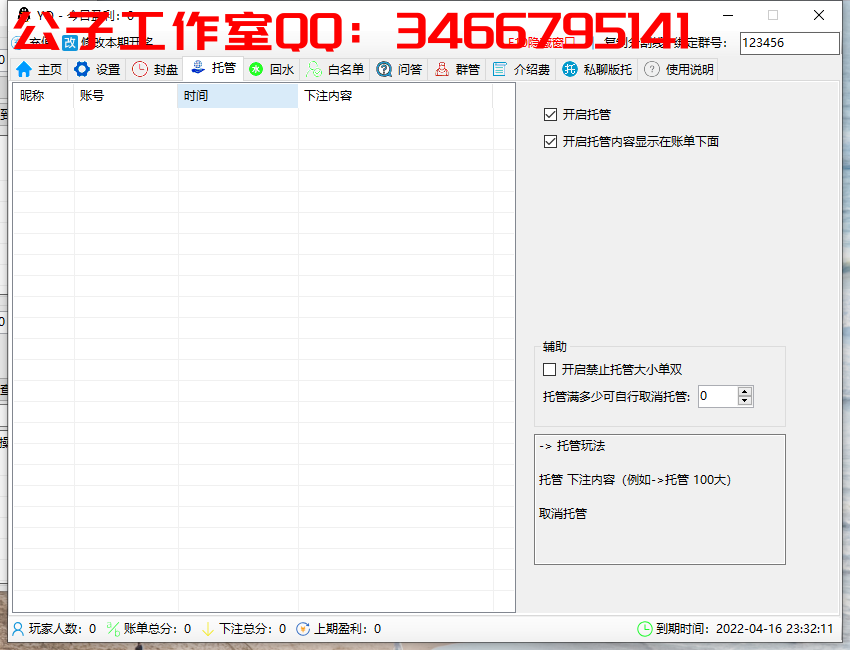Screen dimensions: 850x650
Task: Click the 绑定群号 input field
Action: coord(789,43)
